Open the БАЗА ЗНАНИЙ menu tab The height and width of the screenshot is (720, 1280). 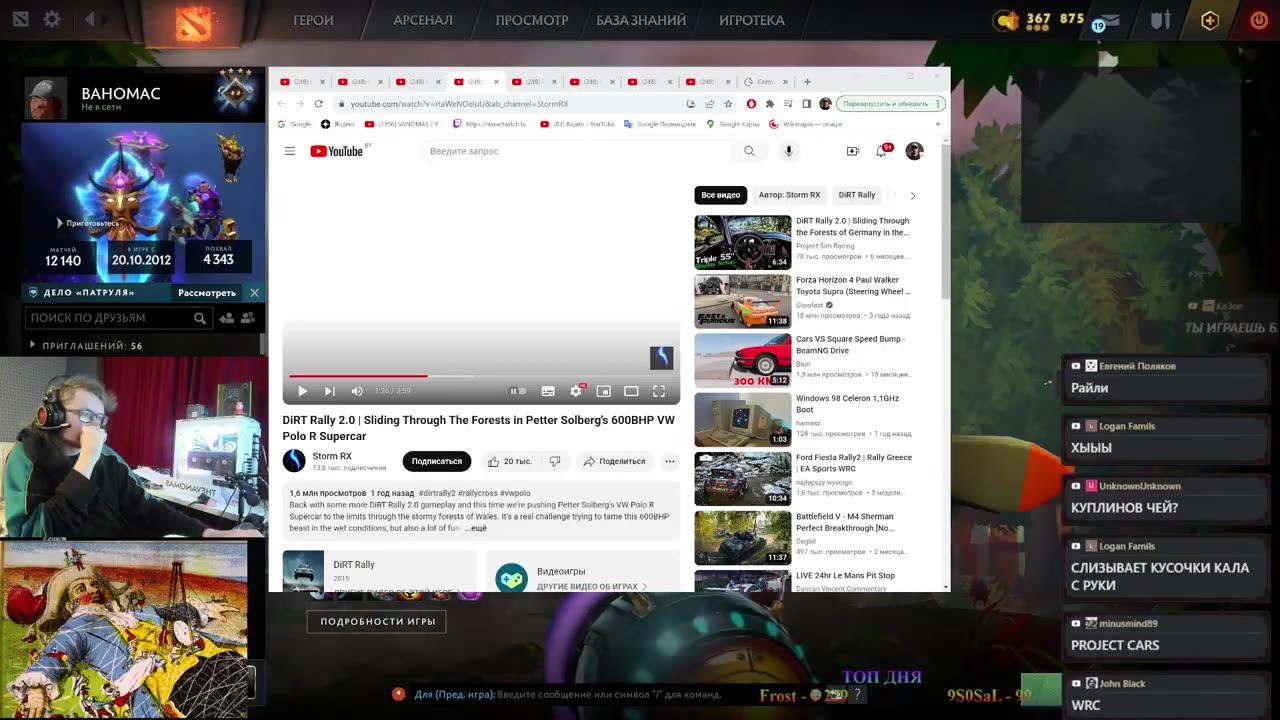coord(641,20)
